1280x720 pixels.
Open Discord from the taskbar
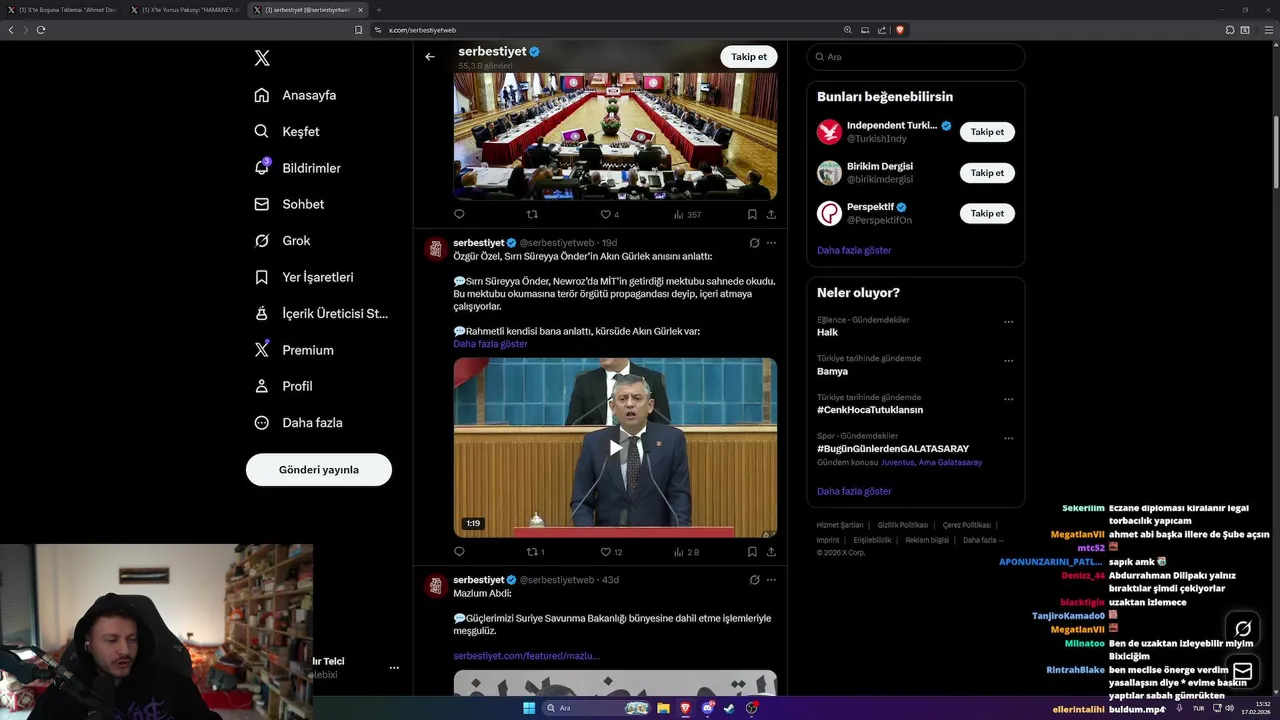pyautogui.click(x=708, y=708)
